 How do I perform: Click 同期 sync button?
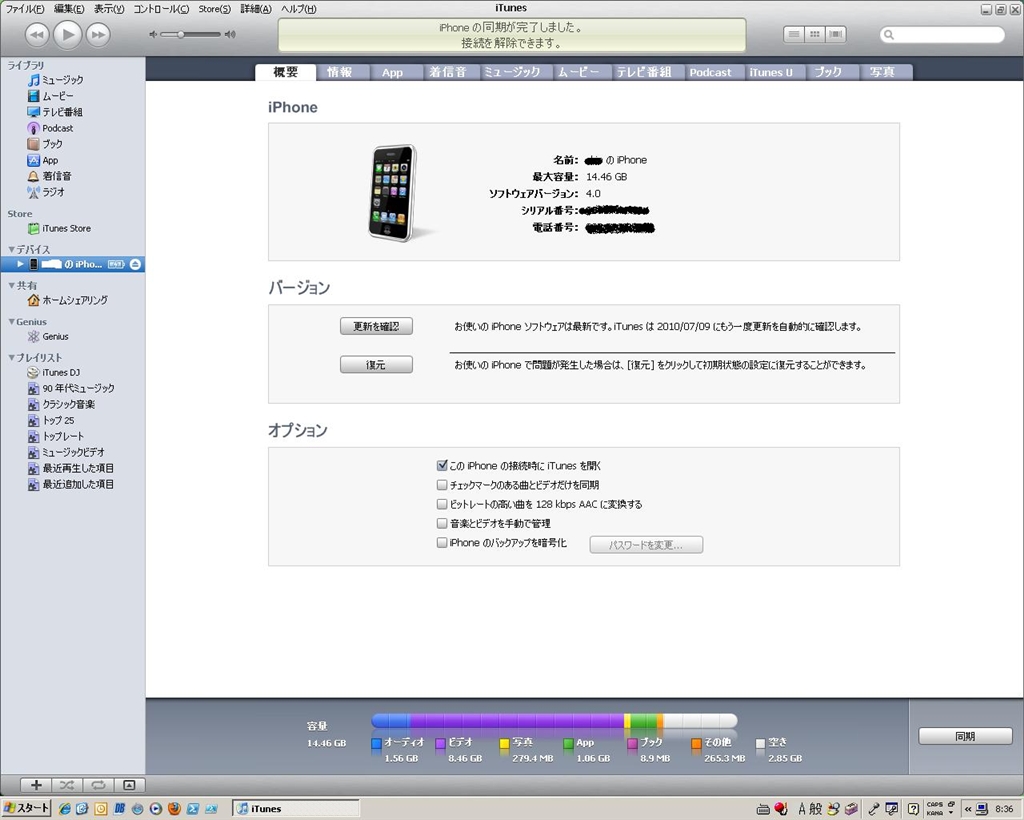(965, 736)
